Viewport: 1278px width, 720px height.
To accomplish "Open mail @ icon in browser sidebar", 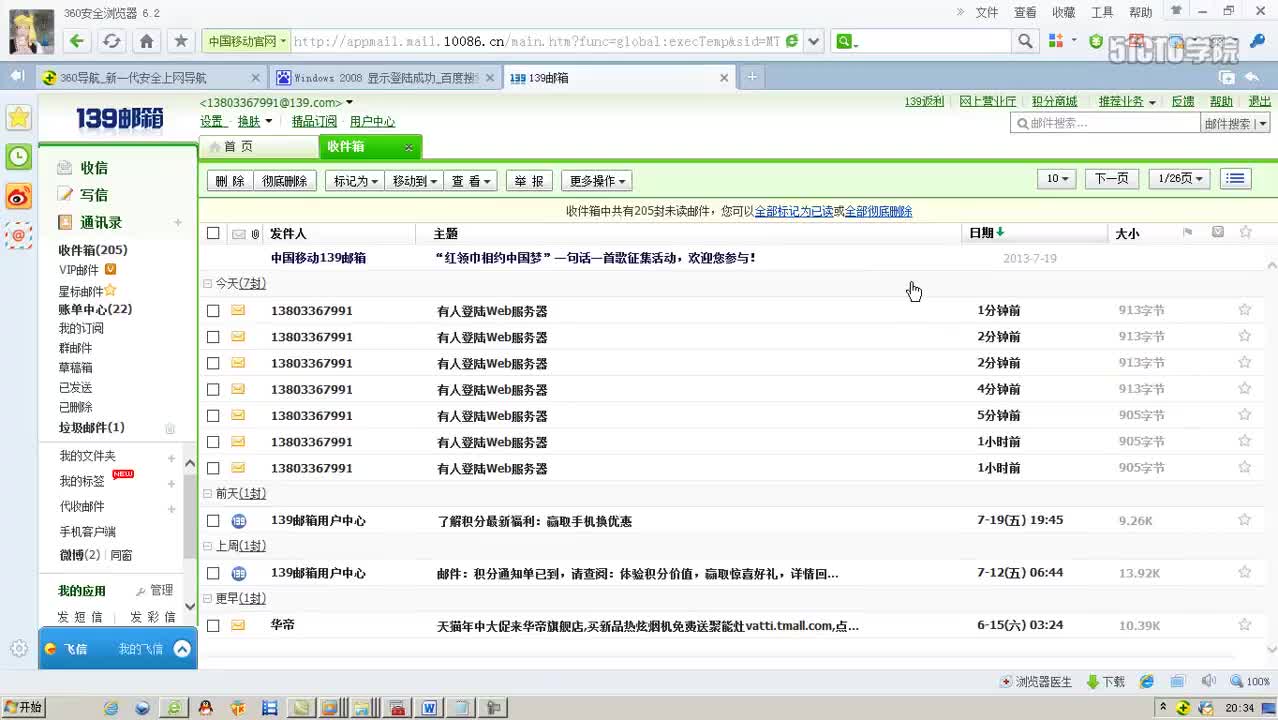I will point(19,235).
